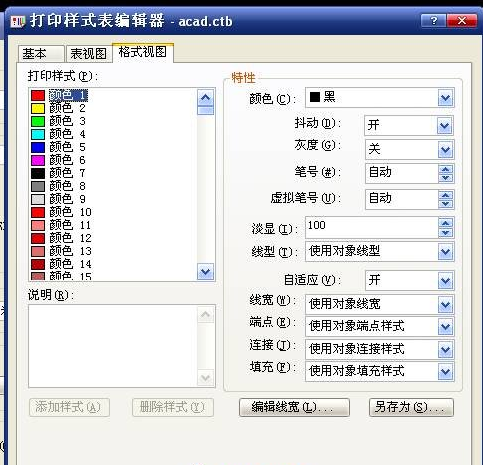Select the 颜色 3 green swatch
The image size is (483, 465).
[x=38, y=121]
